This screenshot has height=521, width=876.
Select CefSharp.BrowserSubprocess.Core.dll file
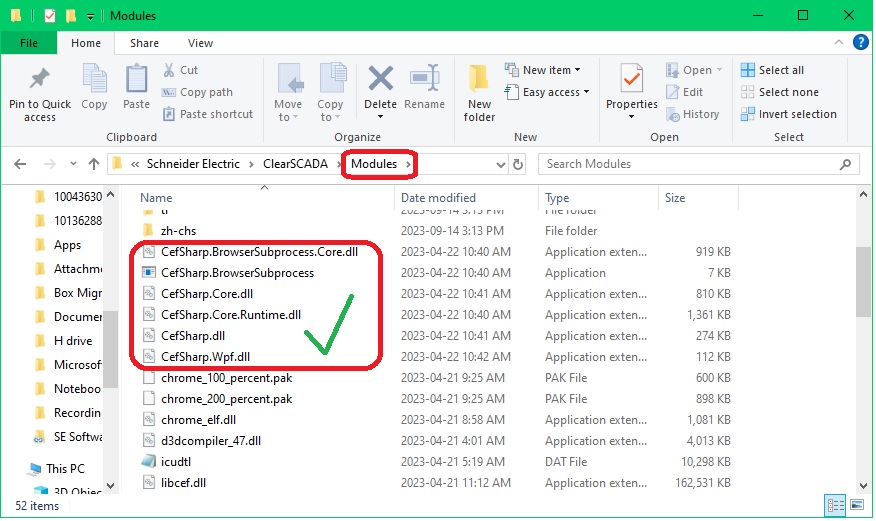(259, 252)
